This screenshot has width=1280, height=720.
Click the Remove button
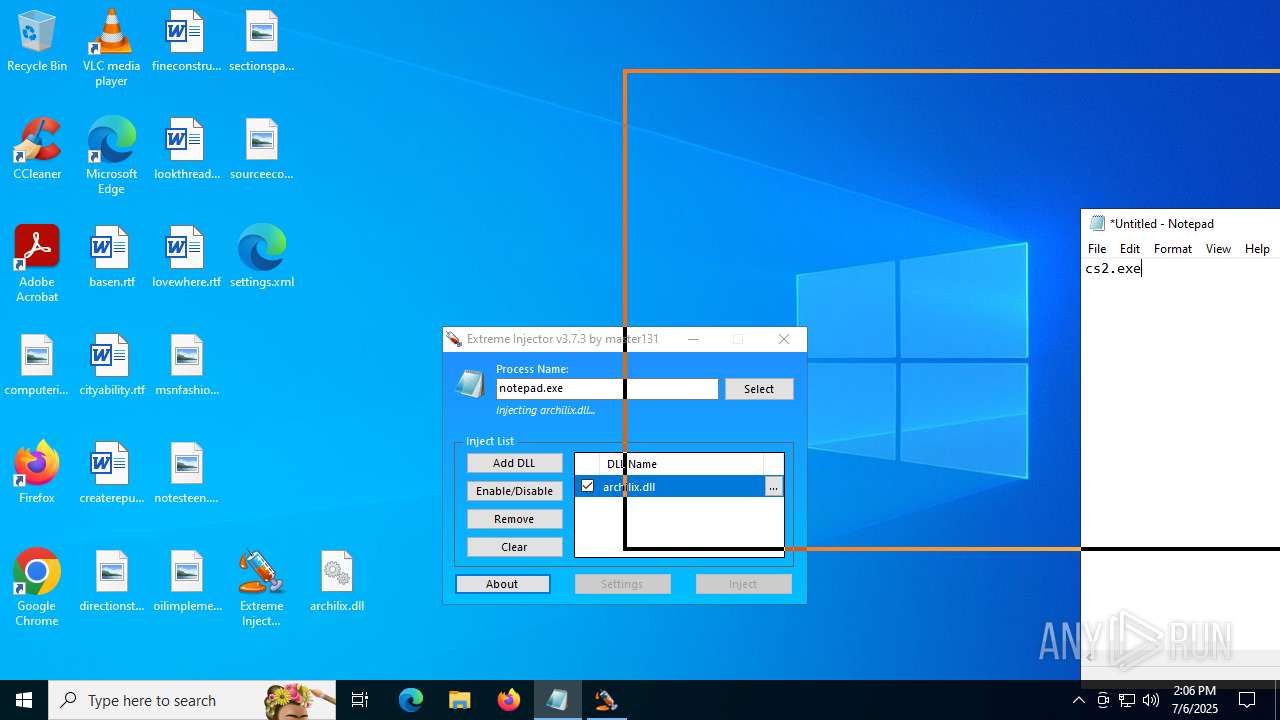coord(515,519)
